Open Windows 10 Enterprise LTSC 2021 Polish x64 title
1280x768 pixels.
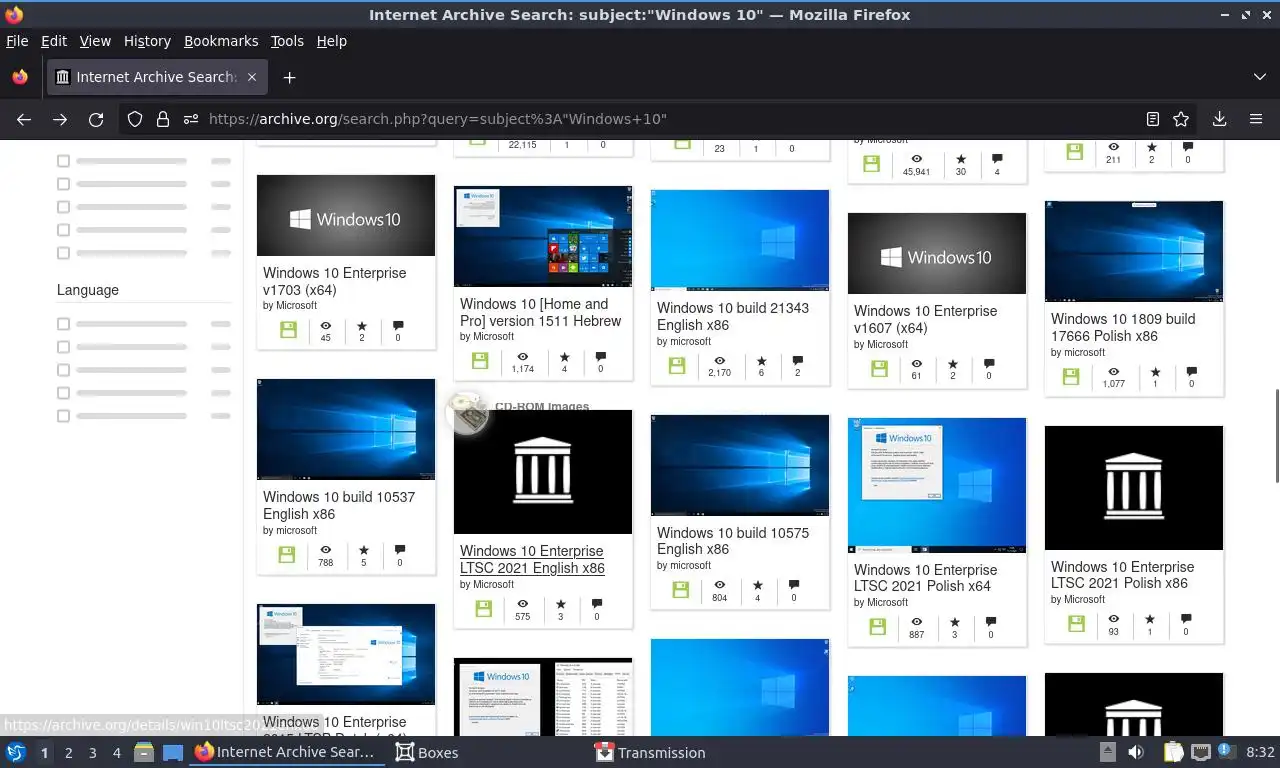click(x=926, y=578)
